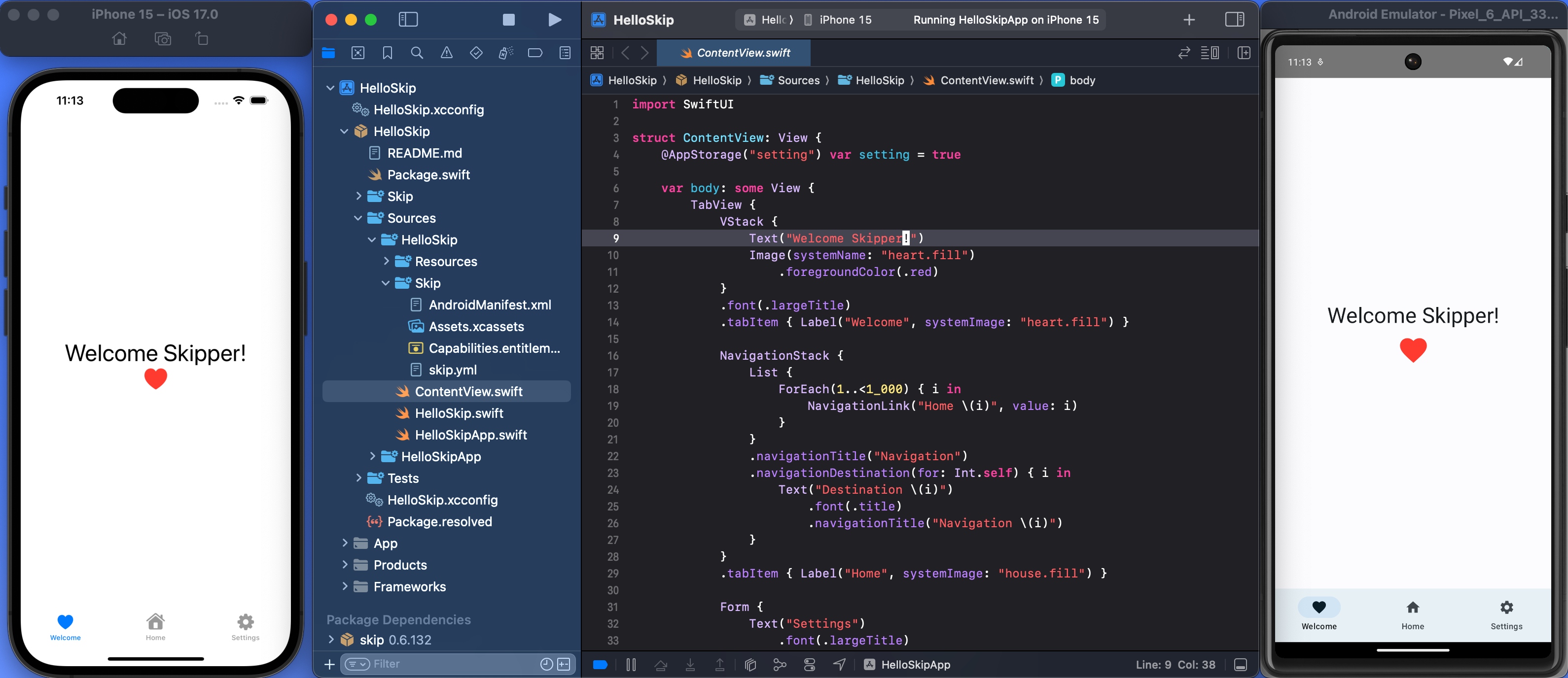
Task: Expand skip 0.6.132 under Package Dependencies
Action: pos(330,640)
